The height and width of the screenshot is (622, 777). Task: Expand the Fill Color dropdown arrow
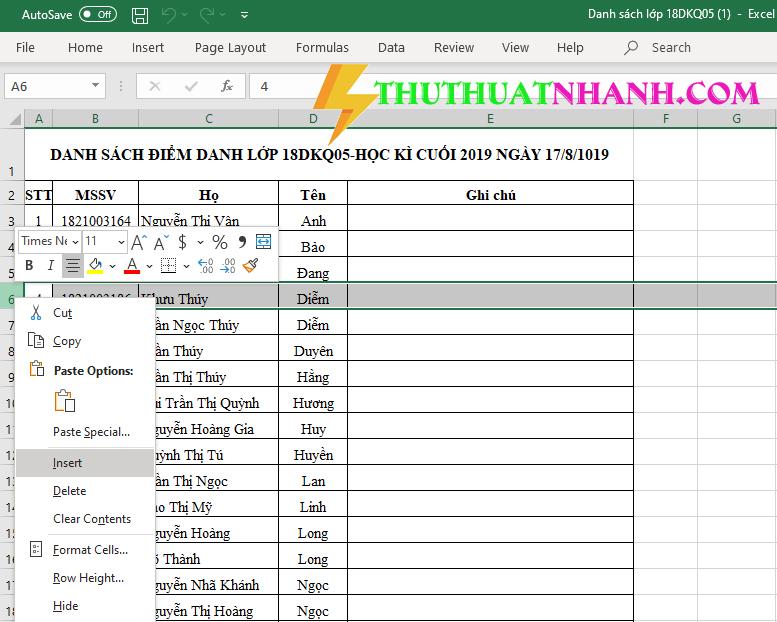point(112,267)
